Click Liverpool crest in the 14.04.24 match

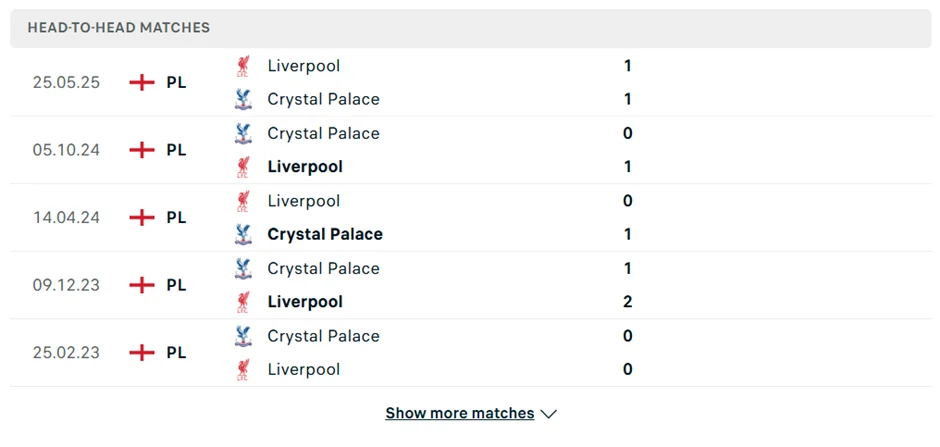[x=242, y=201]
